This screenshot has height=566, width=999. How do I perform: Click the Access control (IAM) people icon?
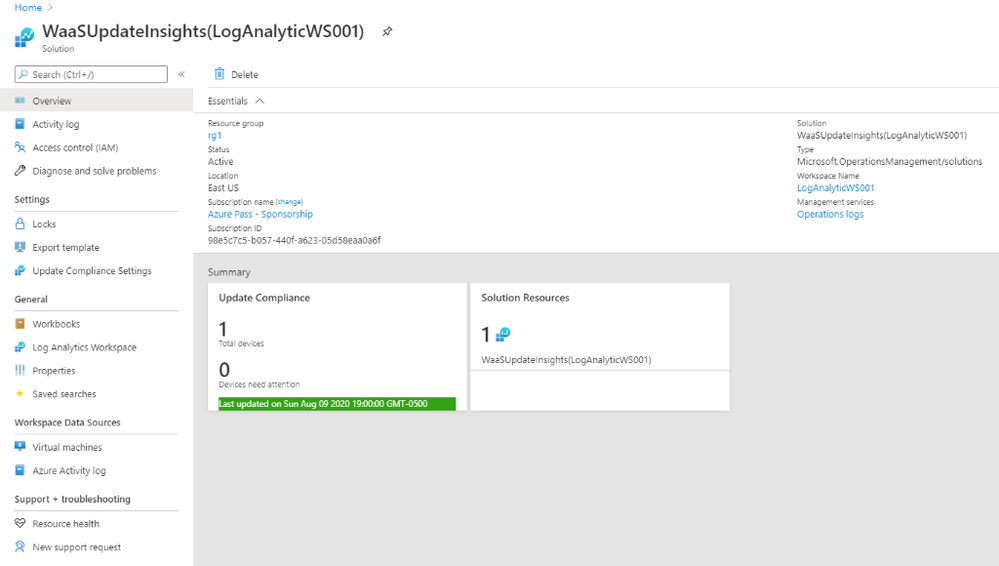(x=20, y=147)
